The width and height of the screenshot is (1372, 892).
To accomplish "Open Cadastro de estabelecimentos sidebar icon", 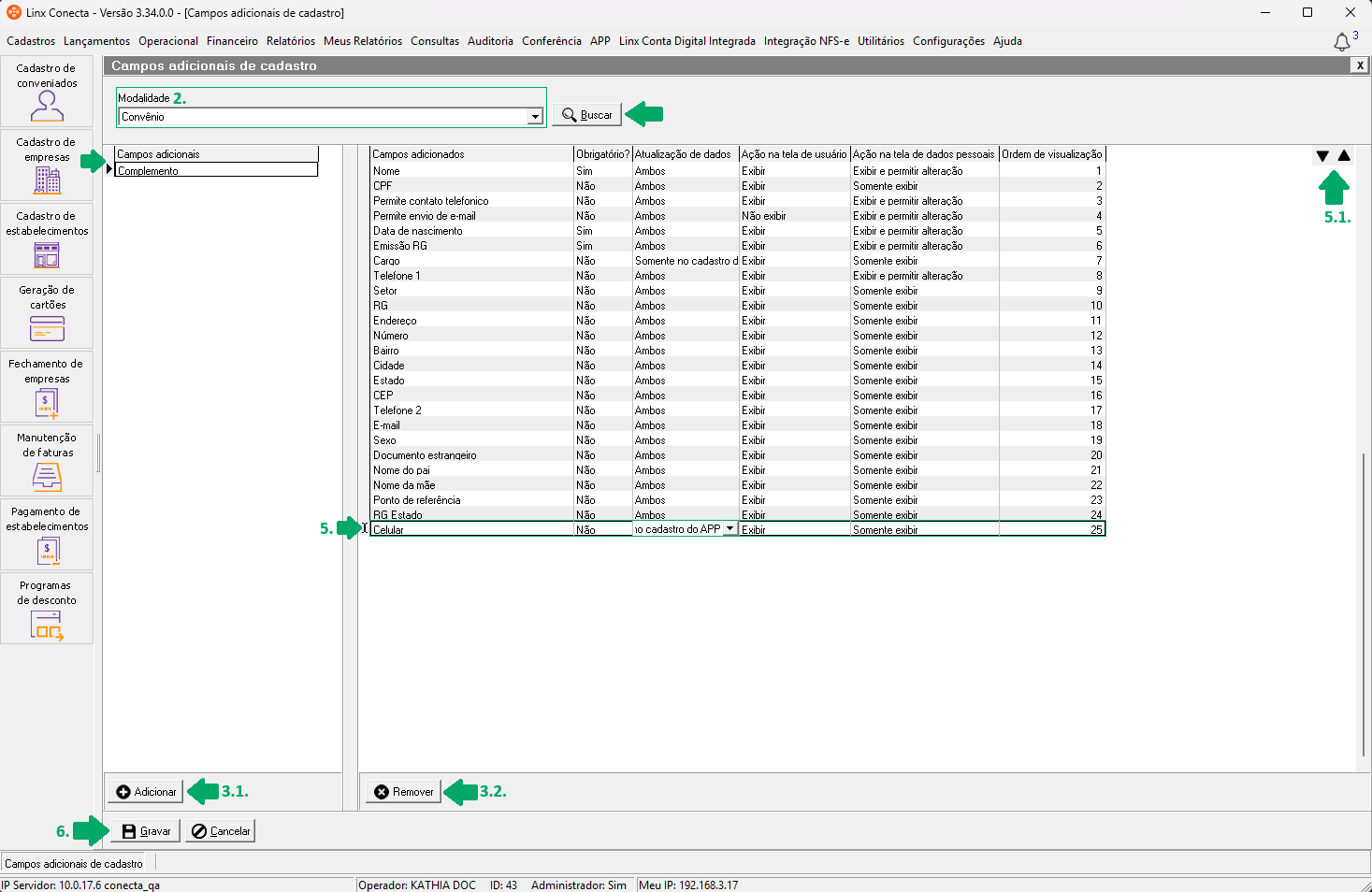I will (47, 239).
